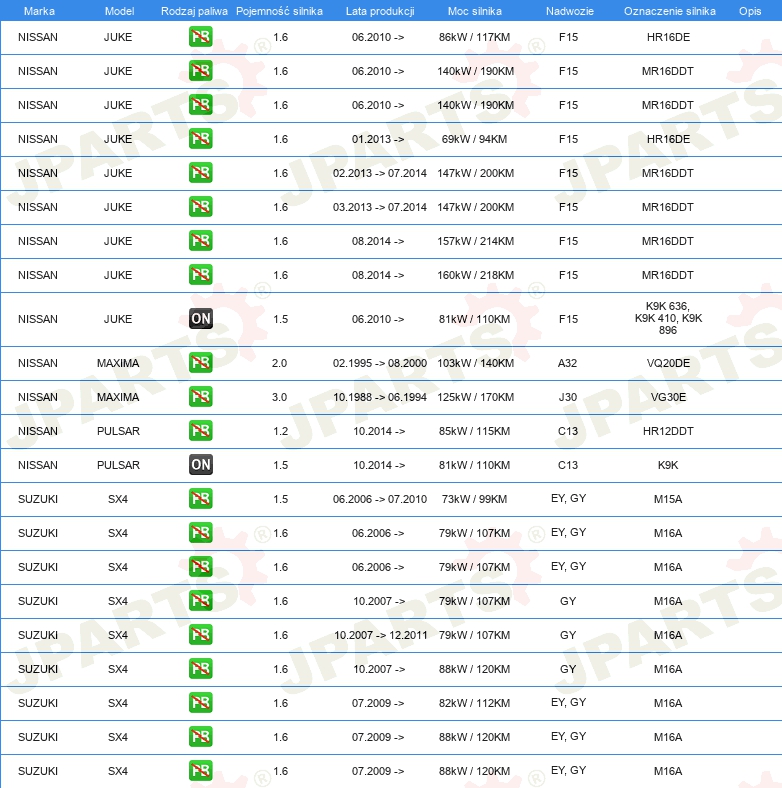Click the petrol icon in the JUKE 157kW / 214KM row

click(201, 241)
